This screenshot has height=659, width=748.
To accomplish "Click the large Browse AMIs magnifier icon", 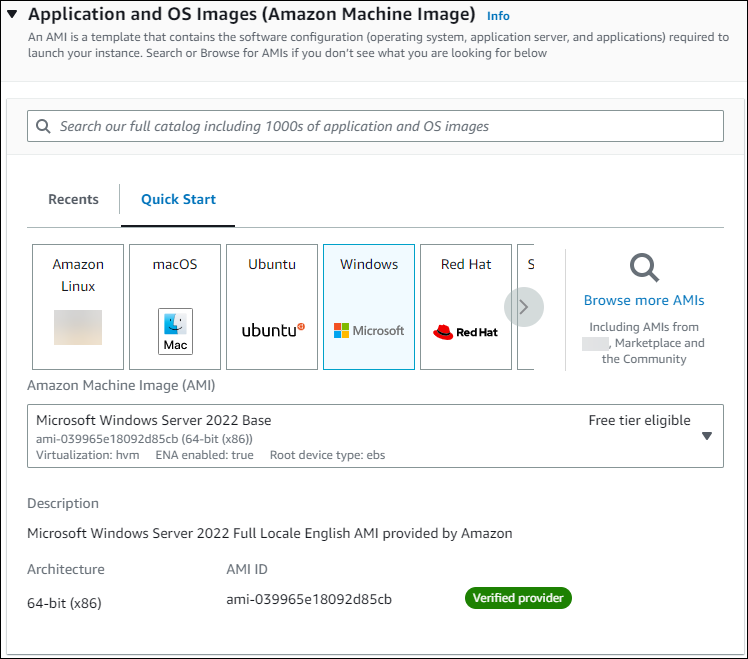I will (x=643, y=267).
